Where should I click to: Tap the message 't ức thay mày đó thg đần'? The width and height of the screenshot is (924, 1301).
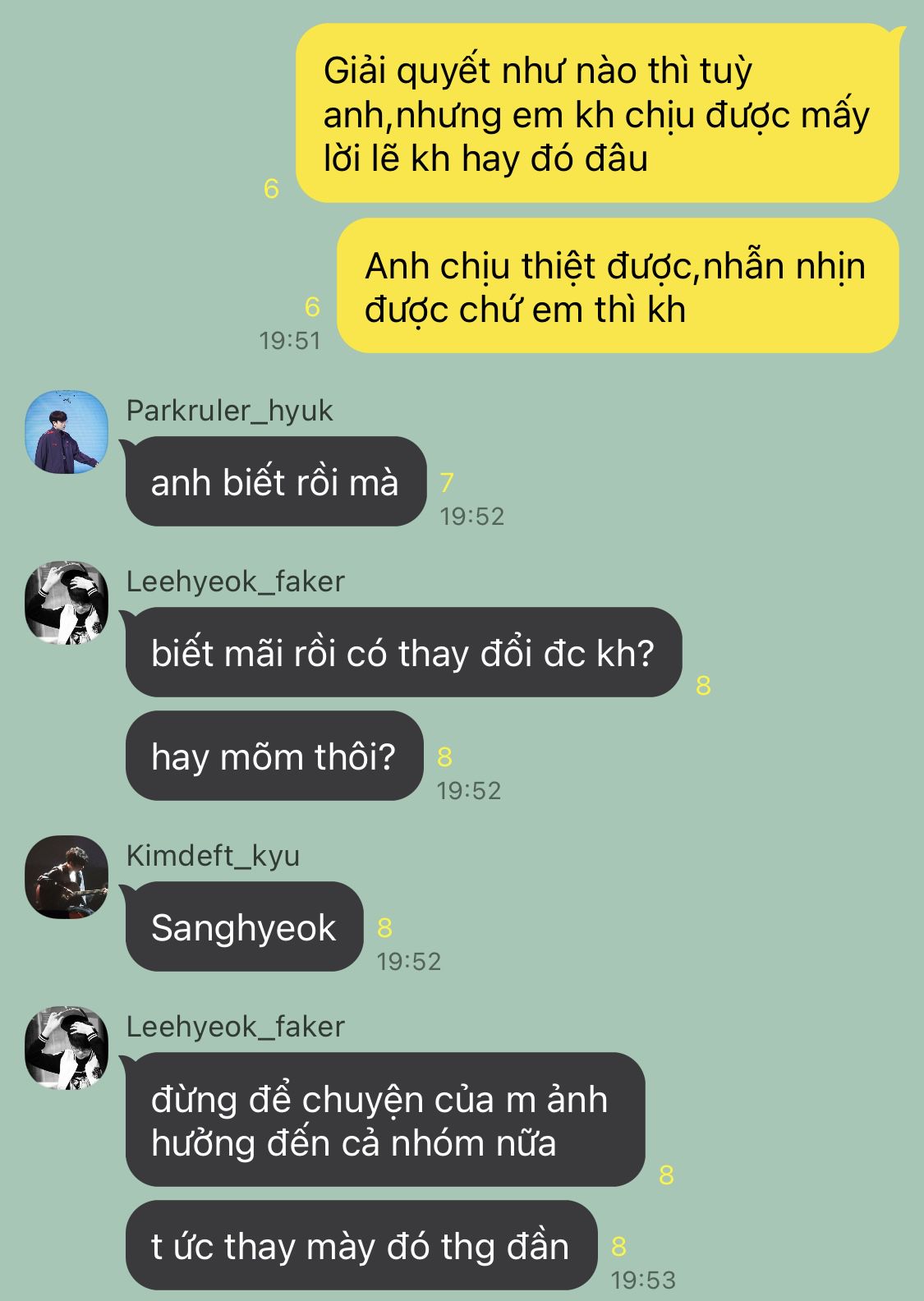coord(361,1245)
